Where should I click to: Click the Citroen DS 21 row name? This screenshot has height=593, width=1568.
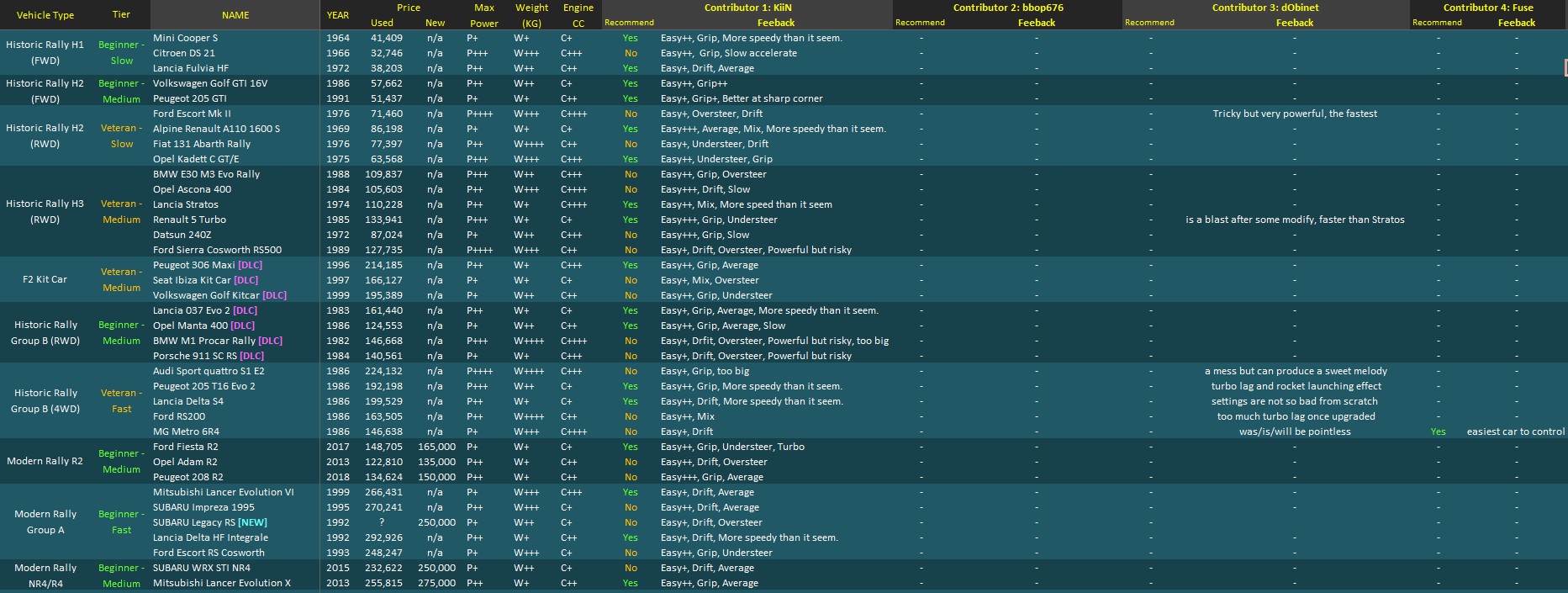point(235,53)
